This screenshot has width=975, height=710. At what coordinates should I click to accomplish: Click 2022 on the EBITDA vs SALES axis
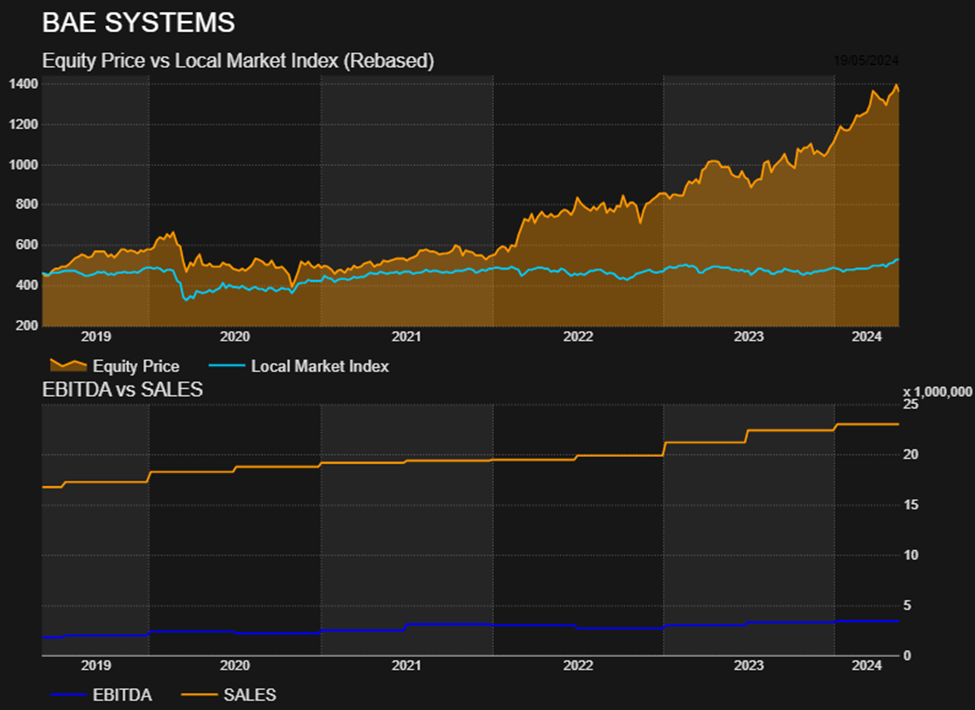click(578, 666)
